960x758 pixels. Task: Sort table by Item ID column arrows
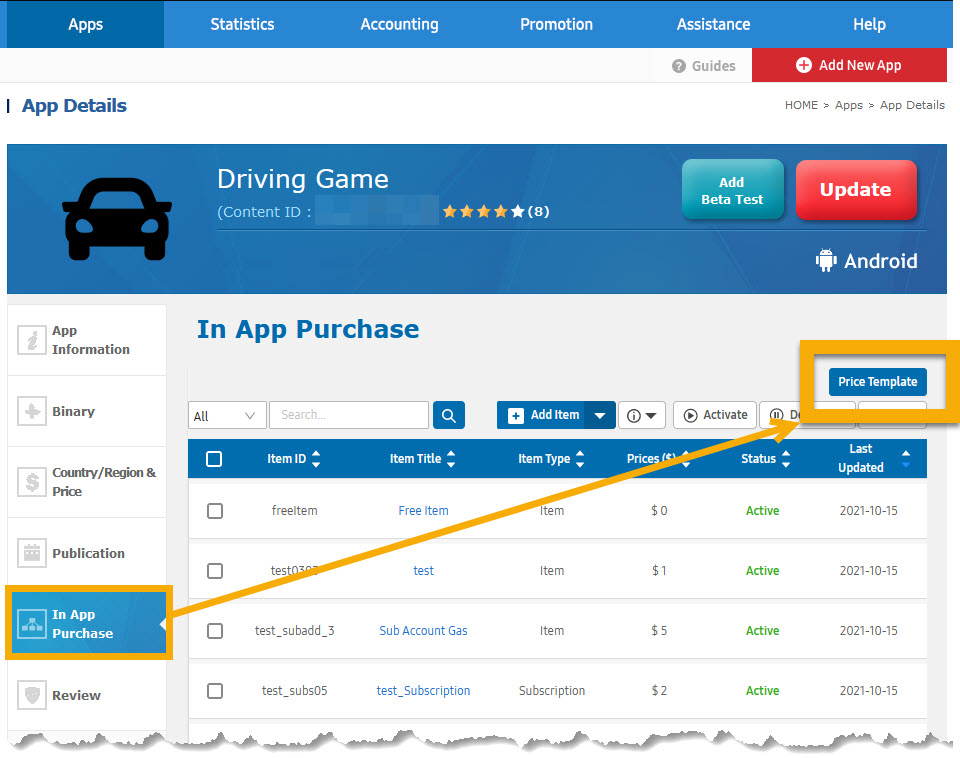(x=316, y=459)
